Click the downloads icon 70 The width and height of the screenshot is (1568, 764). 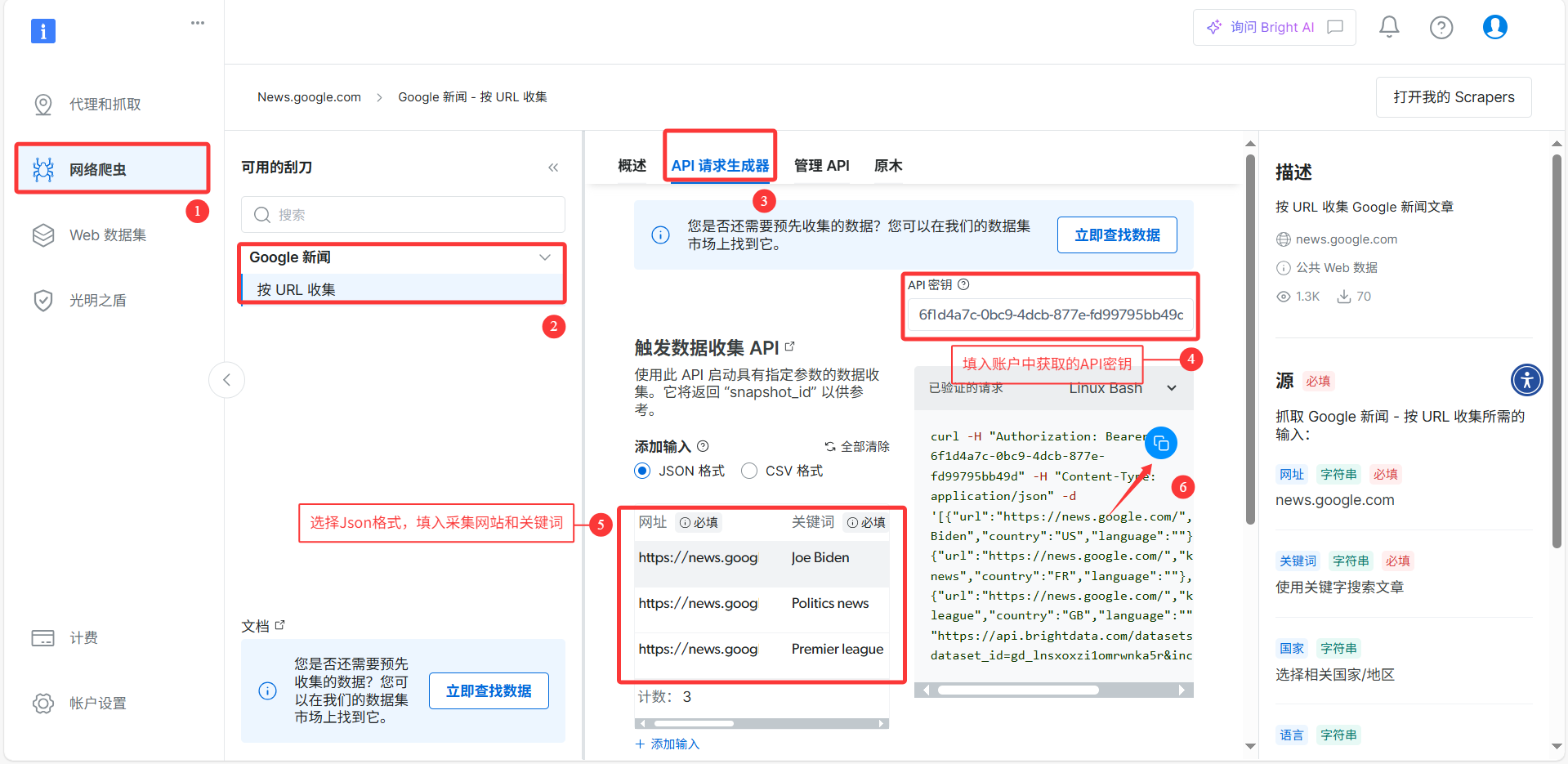click(x=1343, y=297)
